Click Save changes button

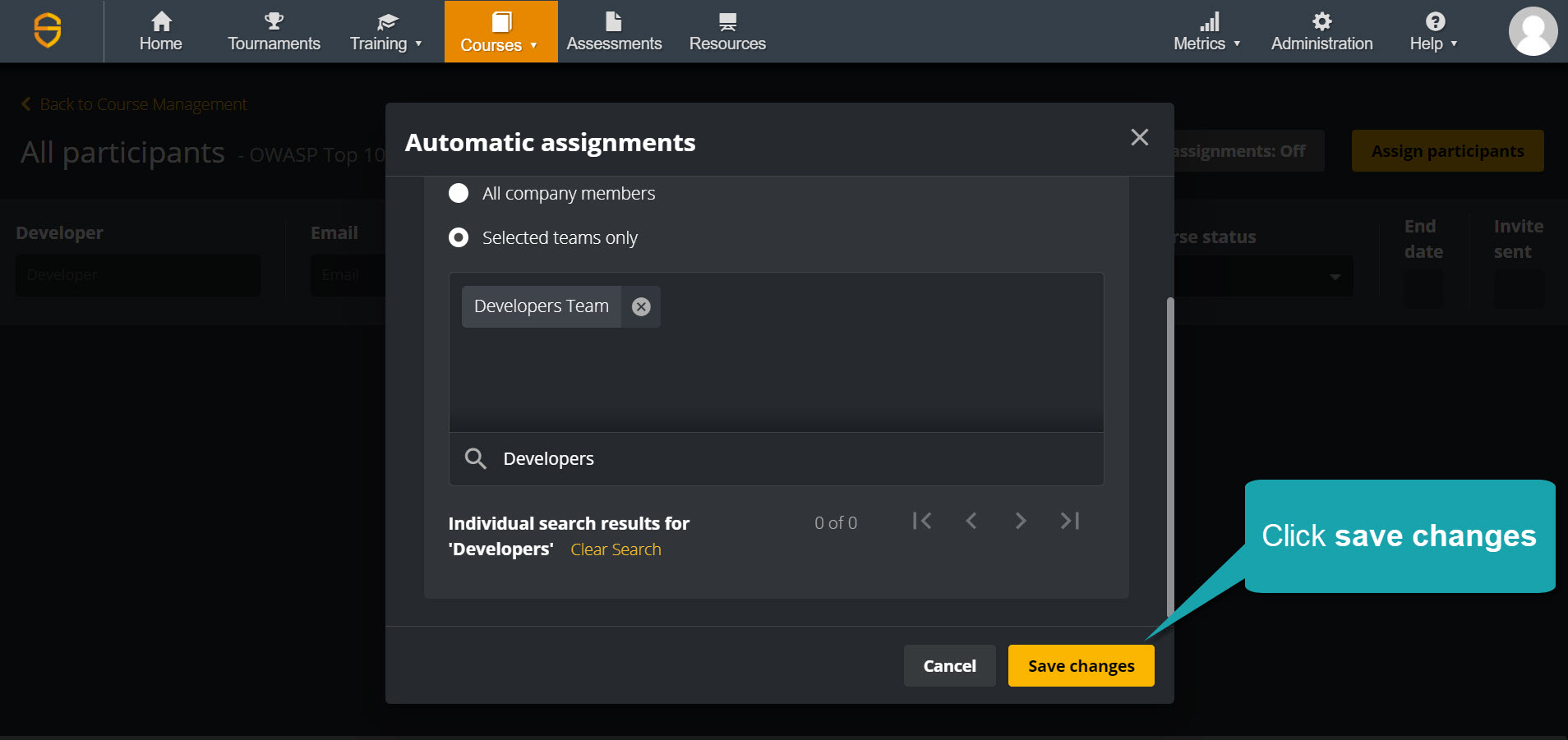[x=1081, y=665]
